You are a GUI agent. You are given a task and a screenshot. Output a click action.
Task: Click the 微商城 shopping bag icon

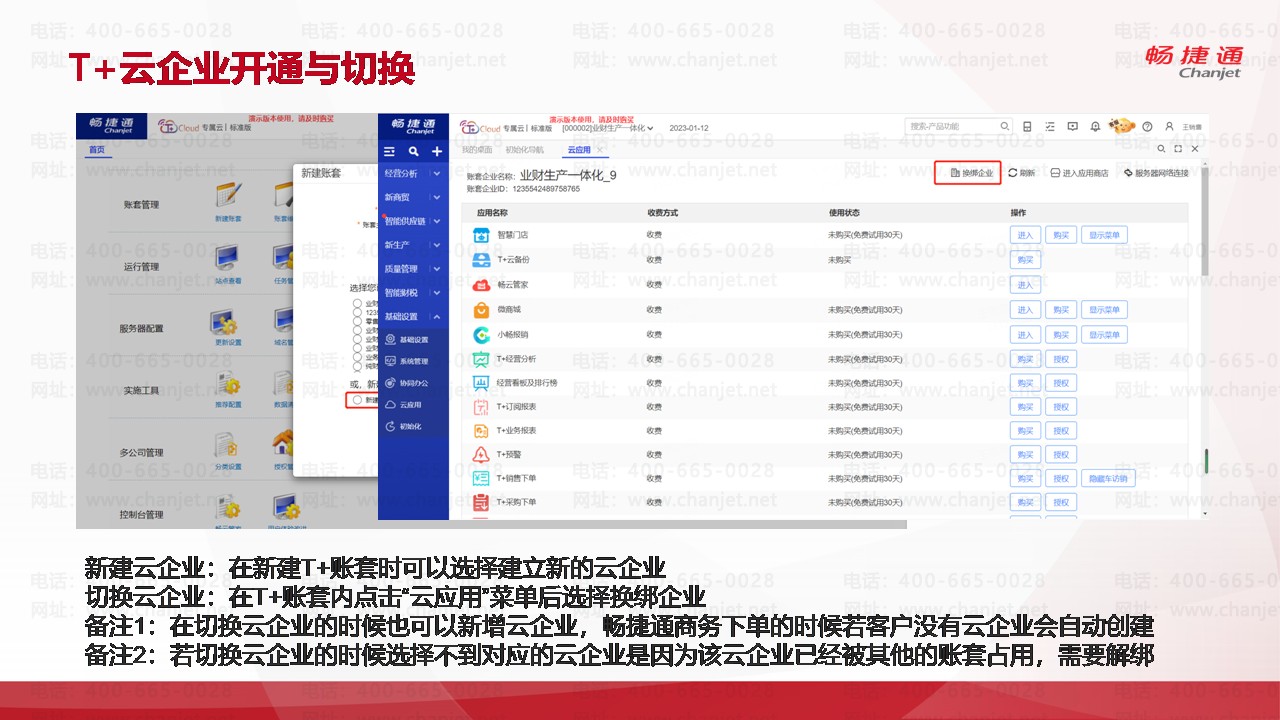tap(480, 309)
